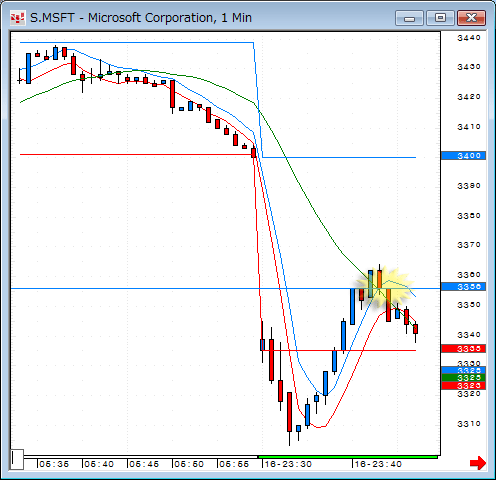
Task: Click the window title 'S.MSFT - Microsoft Corporation, 1 Min'
Action: click(141, 18)
